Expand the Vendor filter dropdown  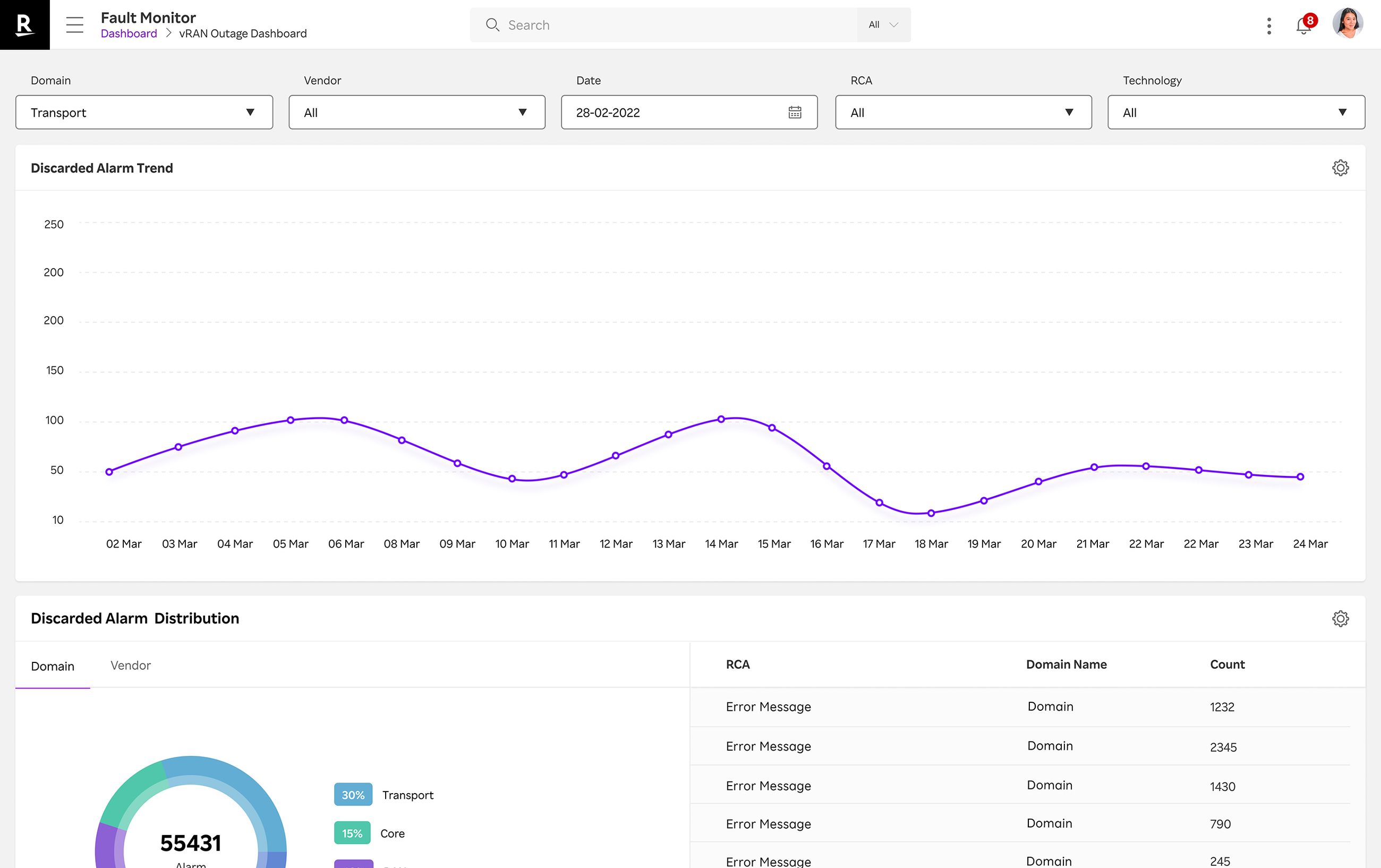(417, 113)
